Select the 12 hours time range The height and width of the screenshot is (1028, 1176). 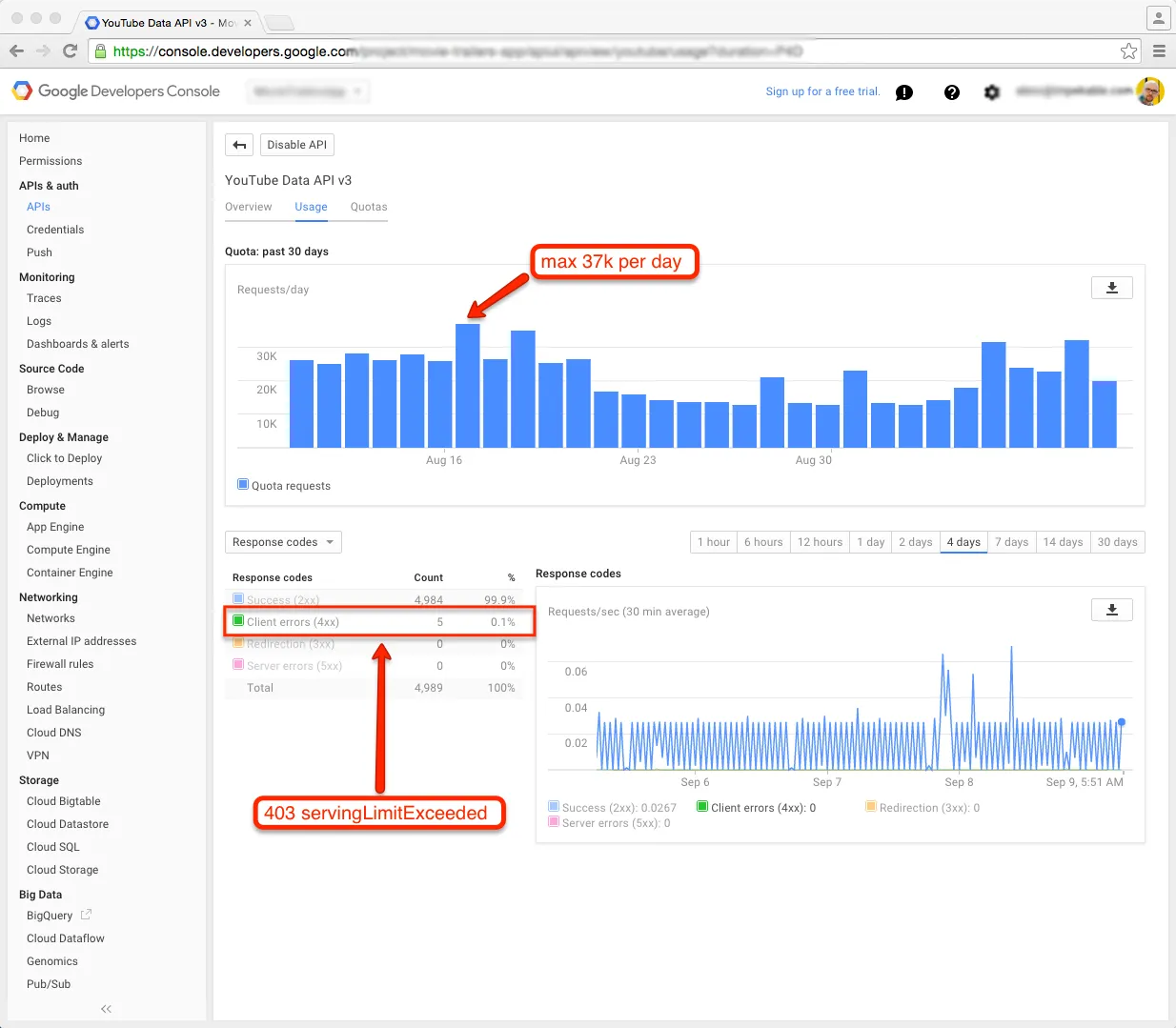[x=820, y=542]
